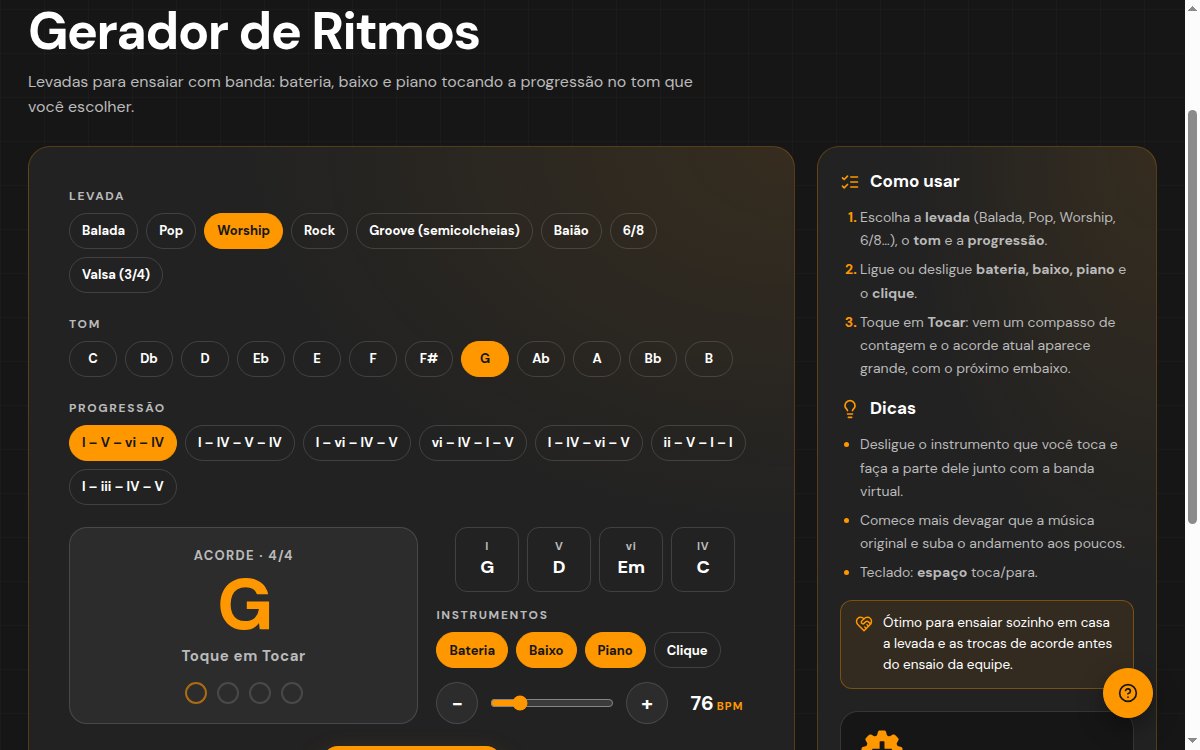
Task: Set key to C
Action: (93, 358)
